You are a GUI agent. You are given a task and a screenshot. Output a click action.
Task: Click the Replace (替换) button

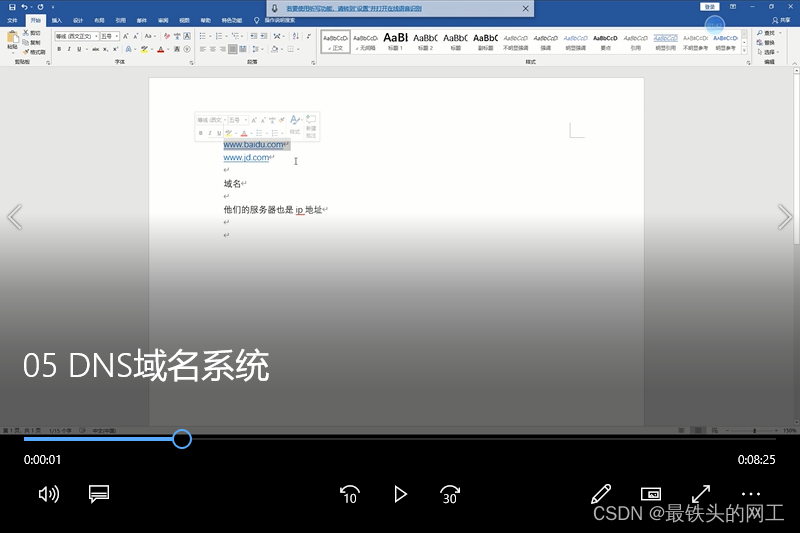766,42
